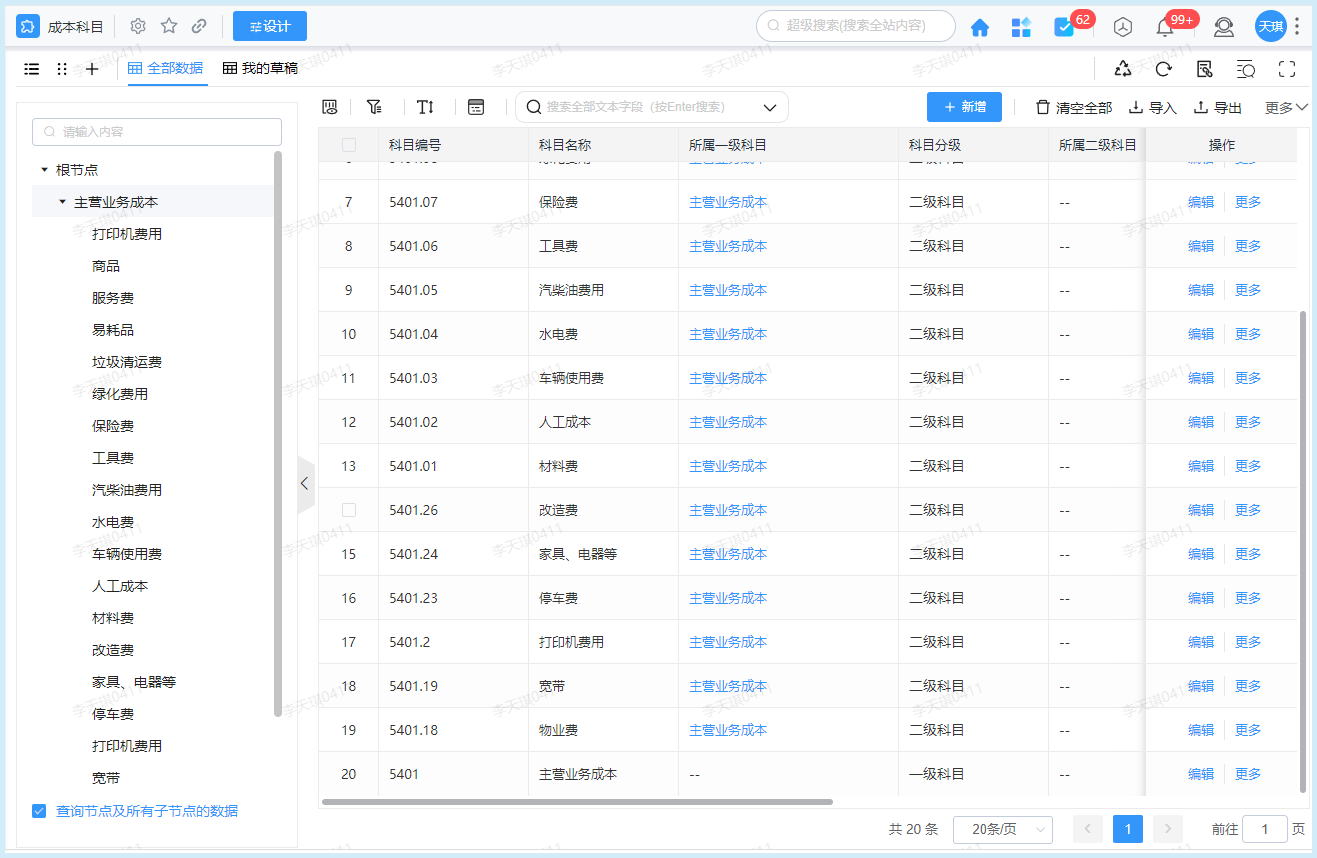Viewport: 1317px width, 858px height.
Task: Toggle the 查询节点及所有子节点的数据 checkbox
Action: [39, 811]
